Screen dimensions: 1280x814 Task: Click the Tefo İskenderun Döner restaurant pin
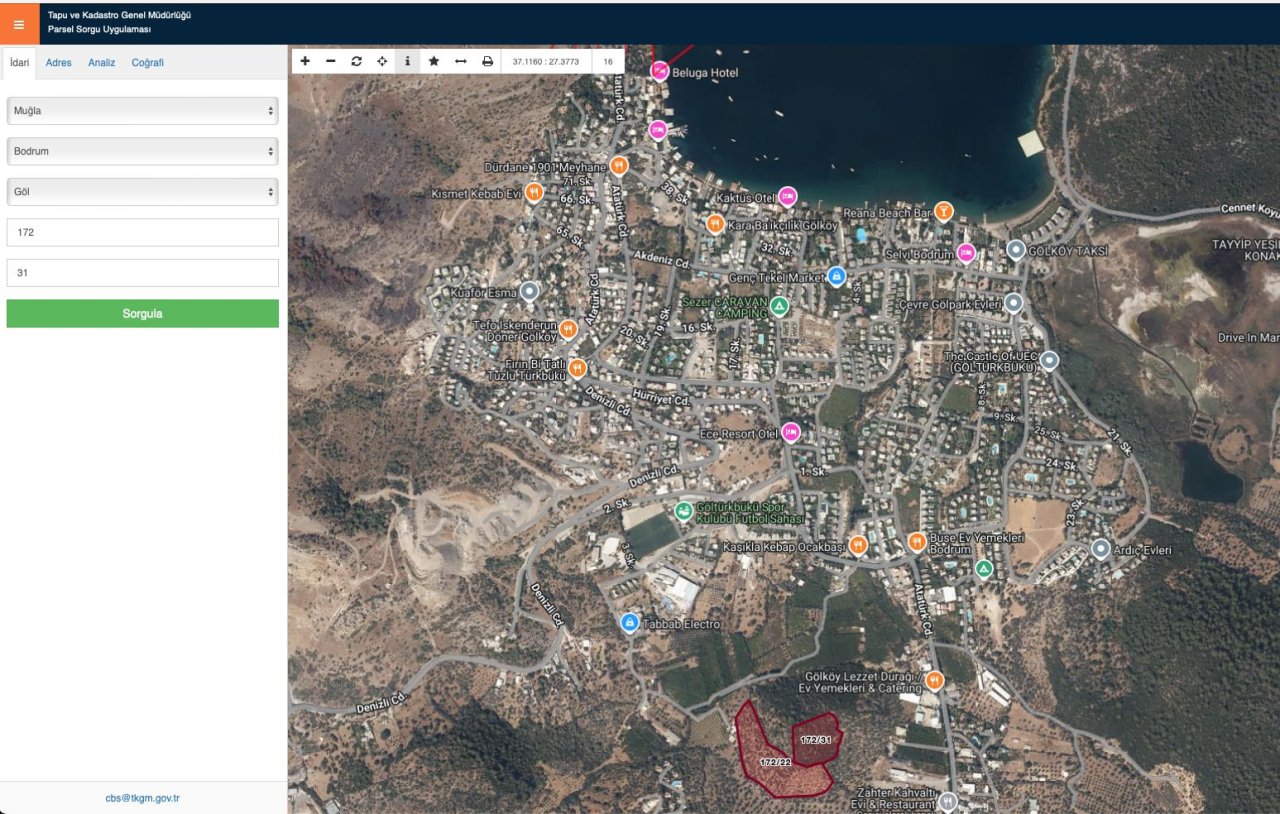tap(569, 328)
